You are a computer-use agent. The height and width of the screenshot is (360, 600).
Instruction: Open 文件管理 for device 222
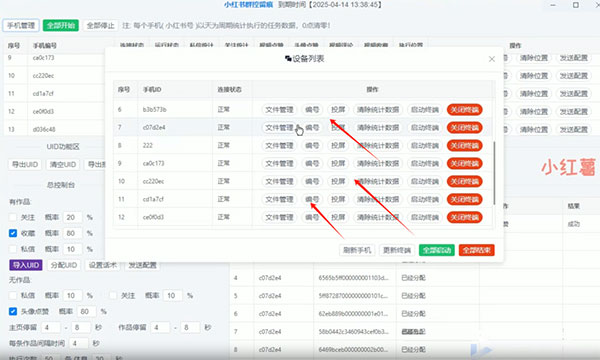pyautogui.click(x=279, y=146)
